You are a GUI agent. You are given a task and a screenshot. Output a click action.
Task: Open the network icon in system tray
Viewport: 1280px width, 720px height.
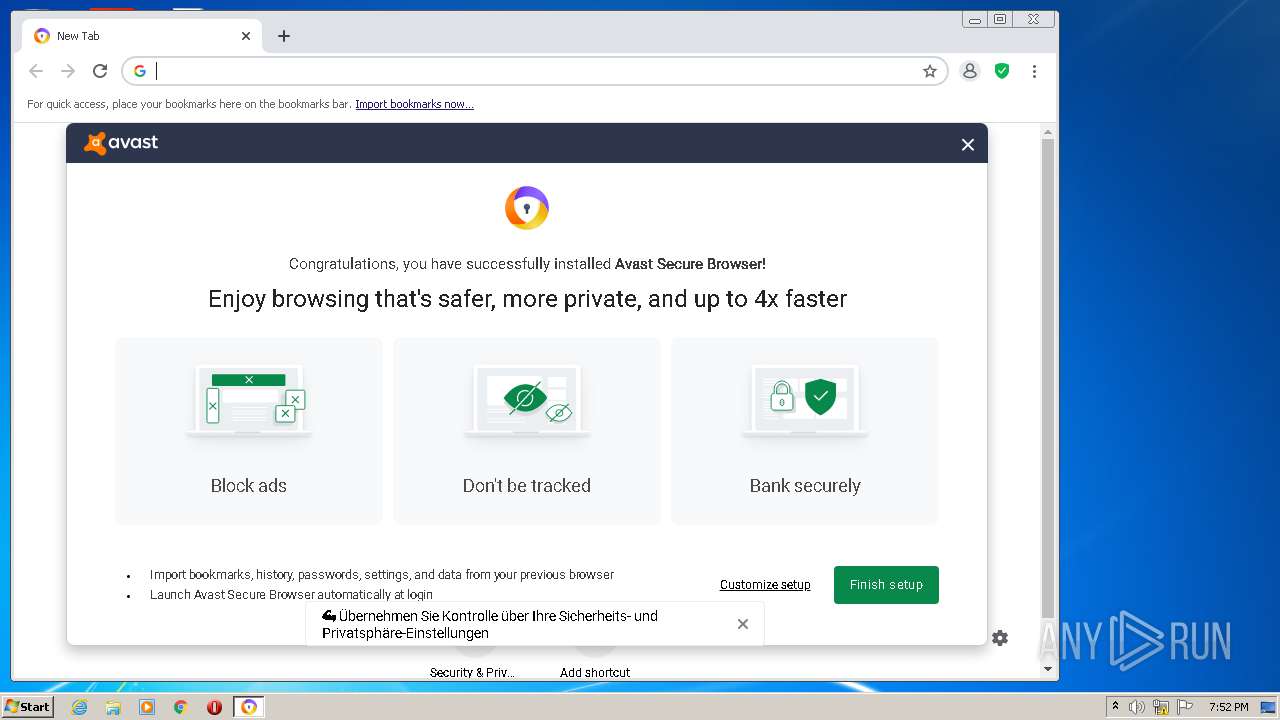1161,707
